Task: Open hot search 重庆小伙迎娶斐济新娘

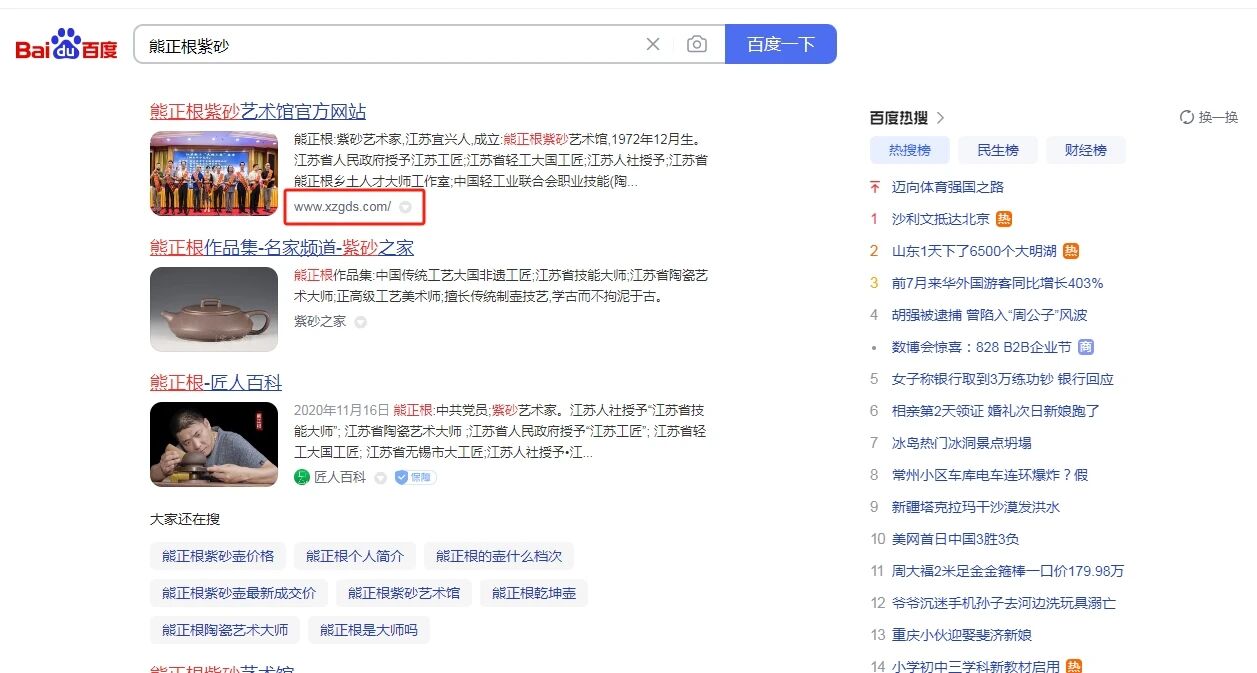Action: coord(962,635)
